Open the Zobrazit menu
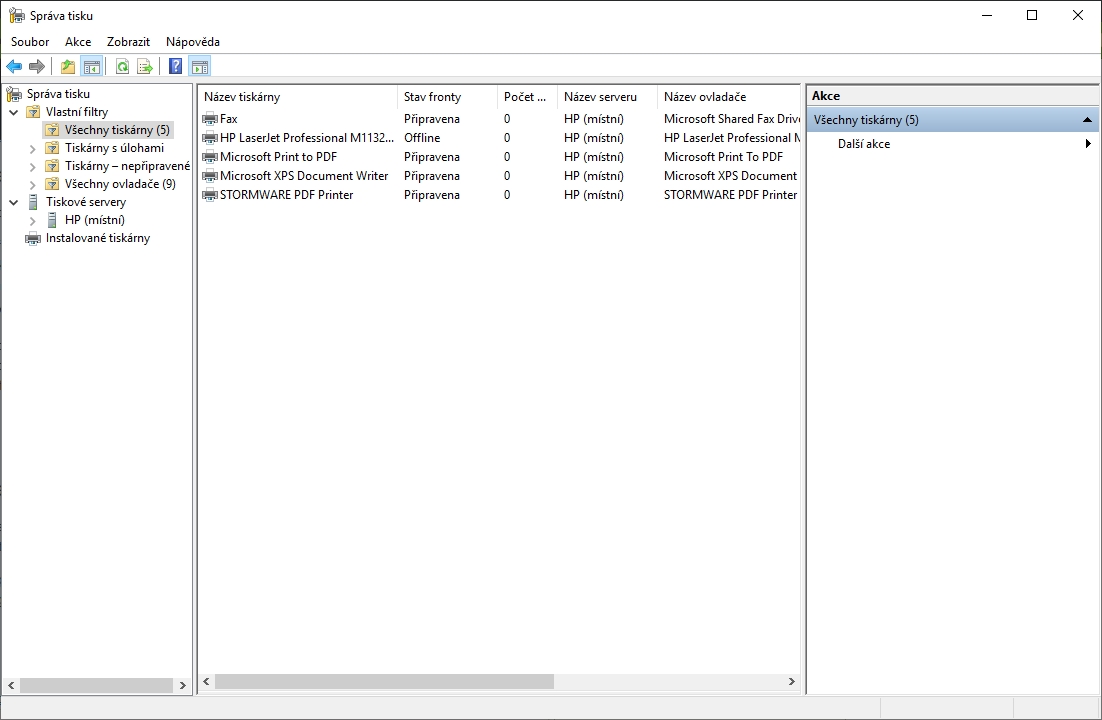This screenshot has width=1102, height=720. (x=128, y=42)
